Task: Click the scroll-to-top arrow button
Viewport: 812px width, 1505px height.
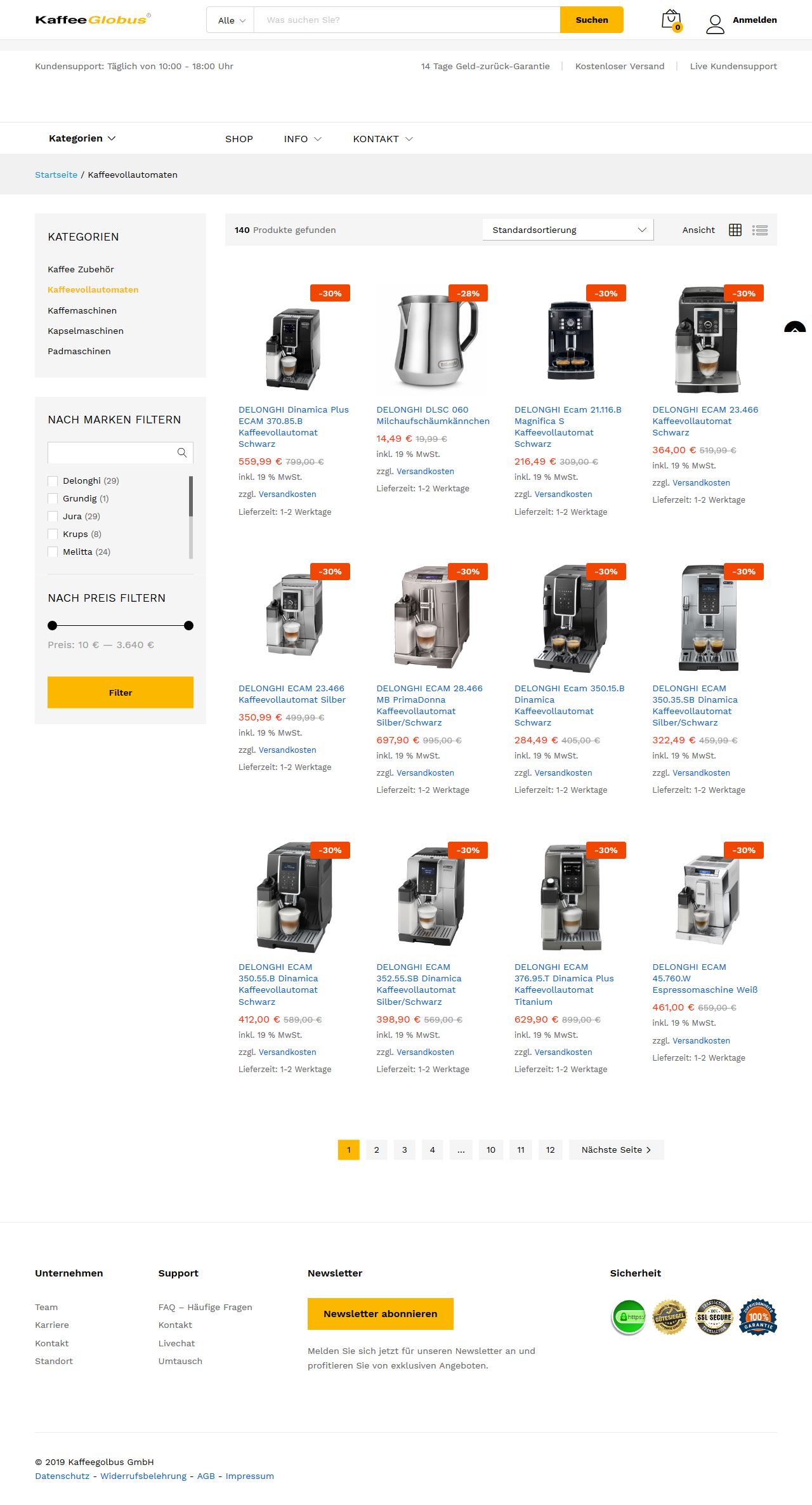Action: pos(795,327)
